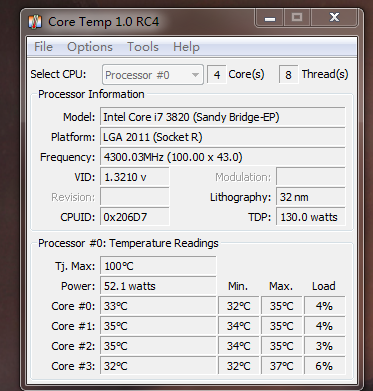Click the TDP field 130.0 watts
373x391 pixels.
click(311, 217)
